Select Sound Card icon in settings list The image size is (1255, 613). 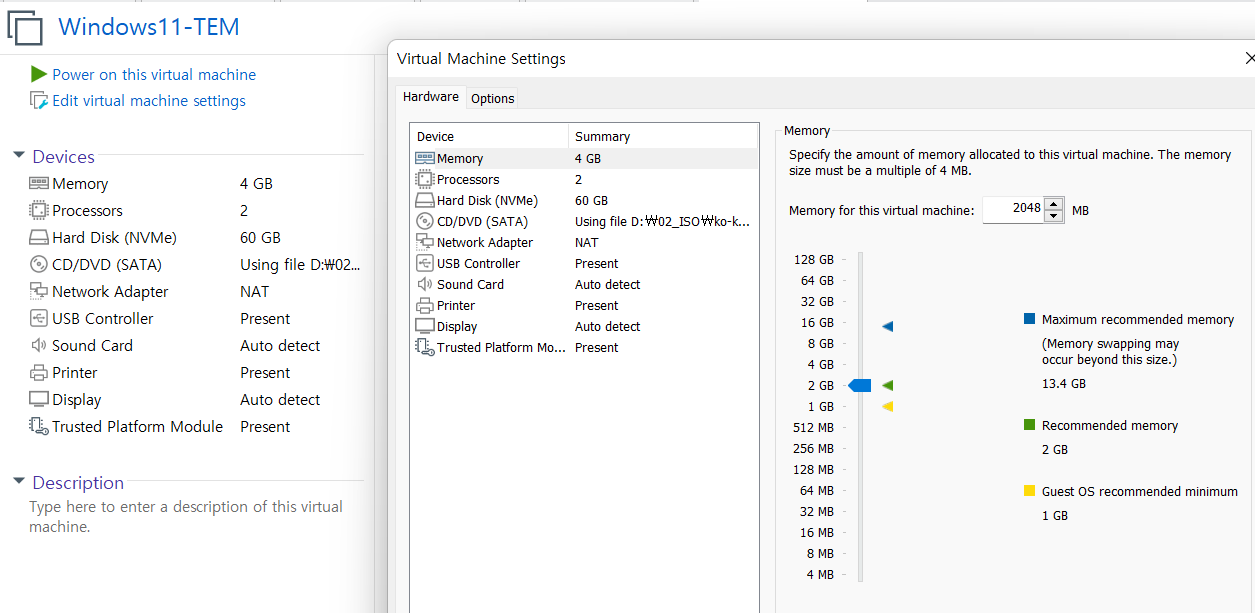coord(425,284)
